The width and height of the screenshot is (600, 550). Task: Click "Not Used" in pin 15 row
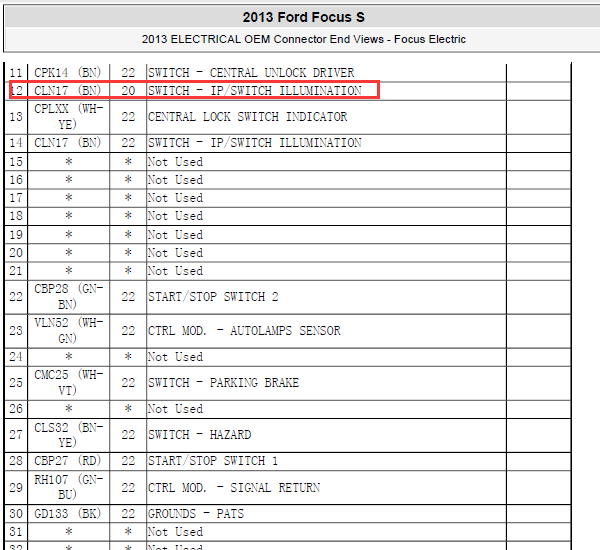pos(175,162)
